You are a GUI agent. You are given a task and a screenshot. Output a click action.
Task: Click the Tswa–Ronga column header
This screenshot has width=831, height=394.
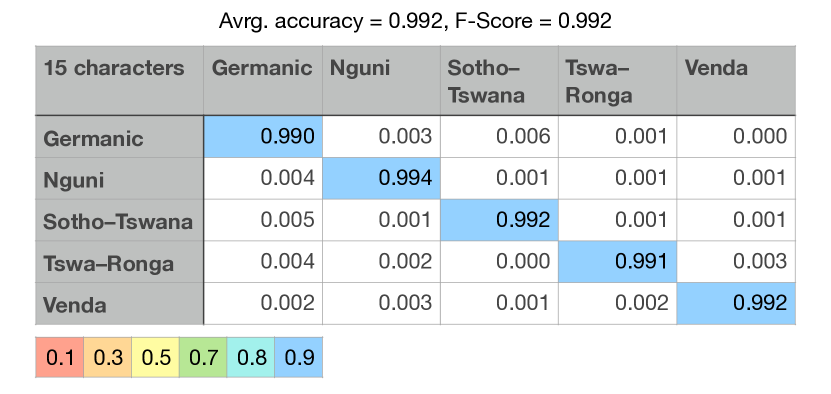(617, 81)
